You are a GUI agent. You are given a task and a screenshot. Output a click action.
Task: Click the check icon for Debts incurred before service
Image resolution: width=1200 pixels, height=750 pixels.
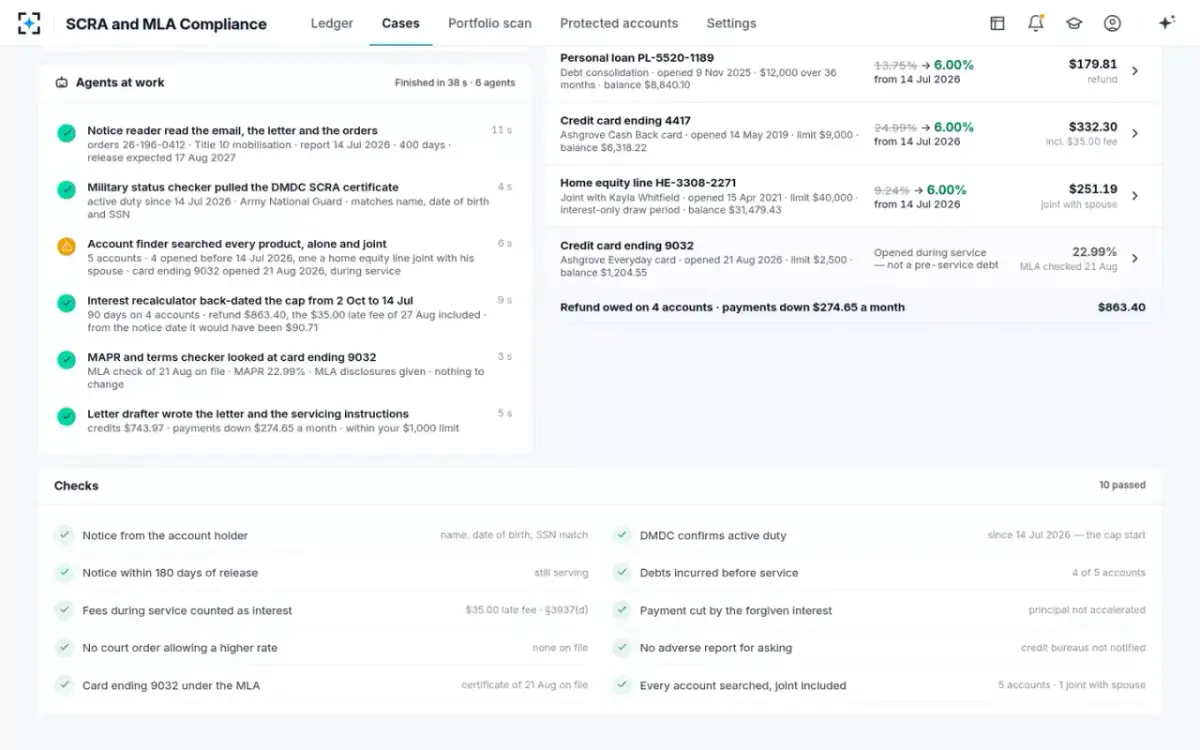pos(622,573)
